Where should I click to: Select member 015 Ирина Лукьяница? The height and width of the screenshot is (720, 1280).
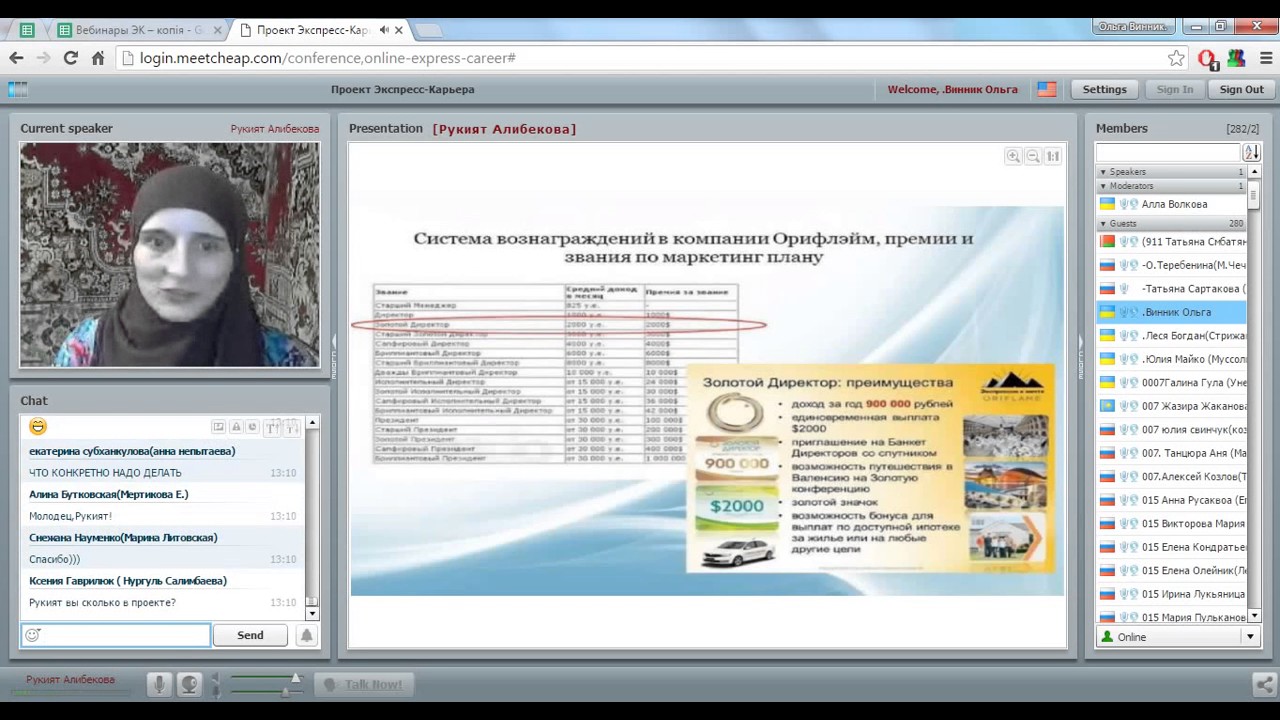tap(1171, 594)
